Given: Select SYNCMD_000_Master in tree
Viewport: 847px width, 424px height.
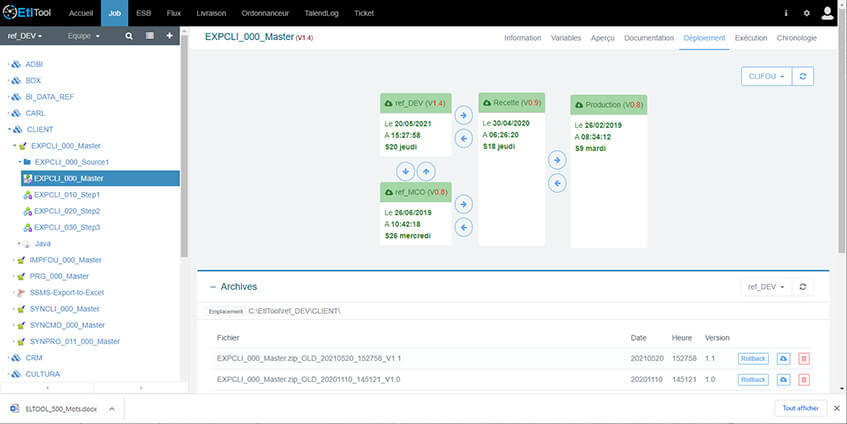Looking at the screenshot, I should tap(67, 325).
